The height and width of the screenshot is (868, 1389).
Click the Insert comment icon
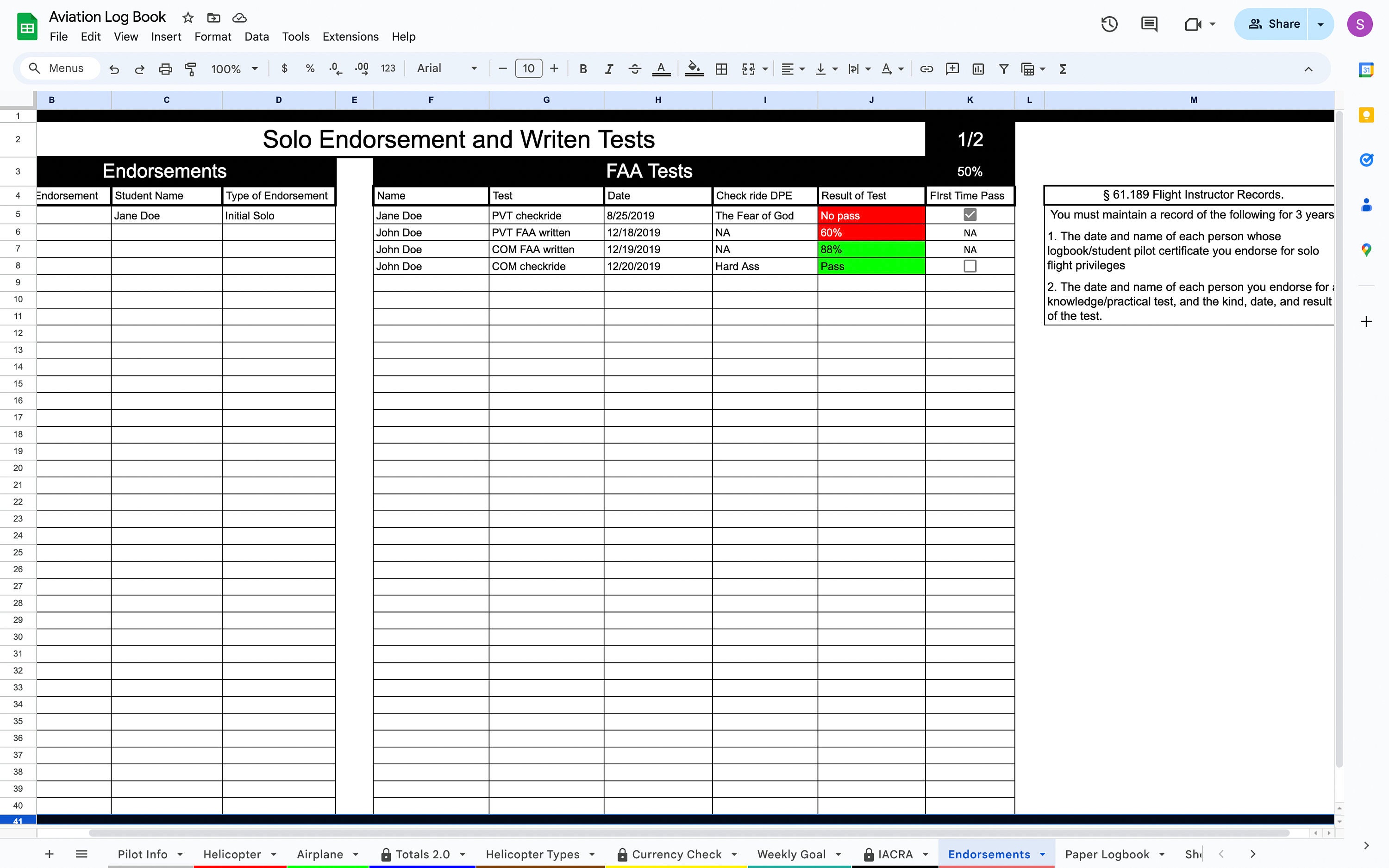(952, 69)
